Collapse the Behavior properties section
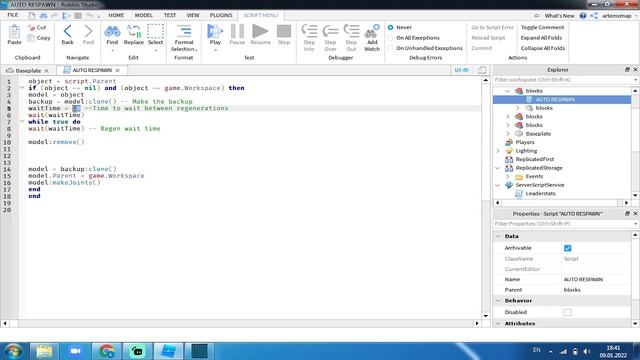The height and width of the screenshot is (360, 640). coord(498,301)
